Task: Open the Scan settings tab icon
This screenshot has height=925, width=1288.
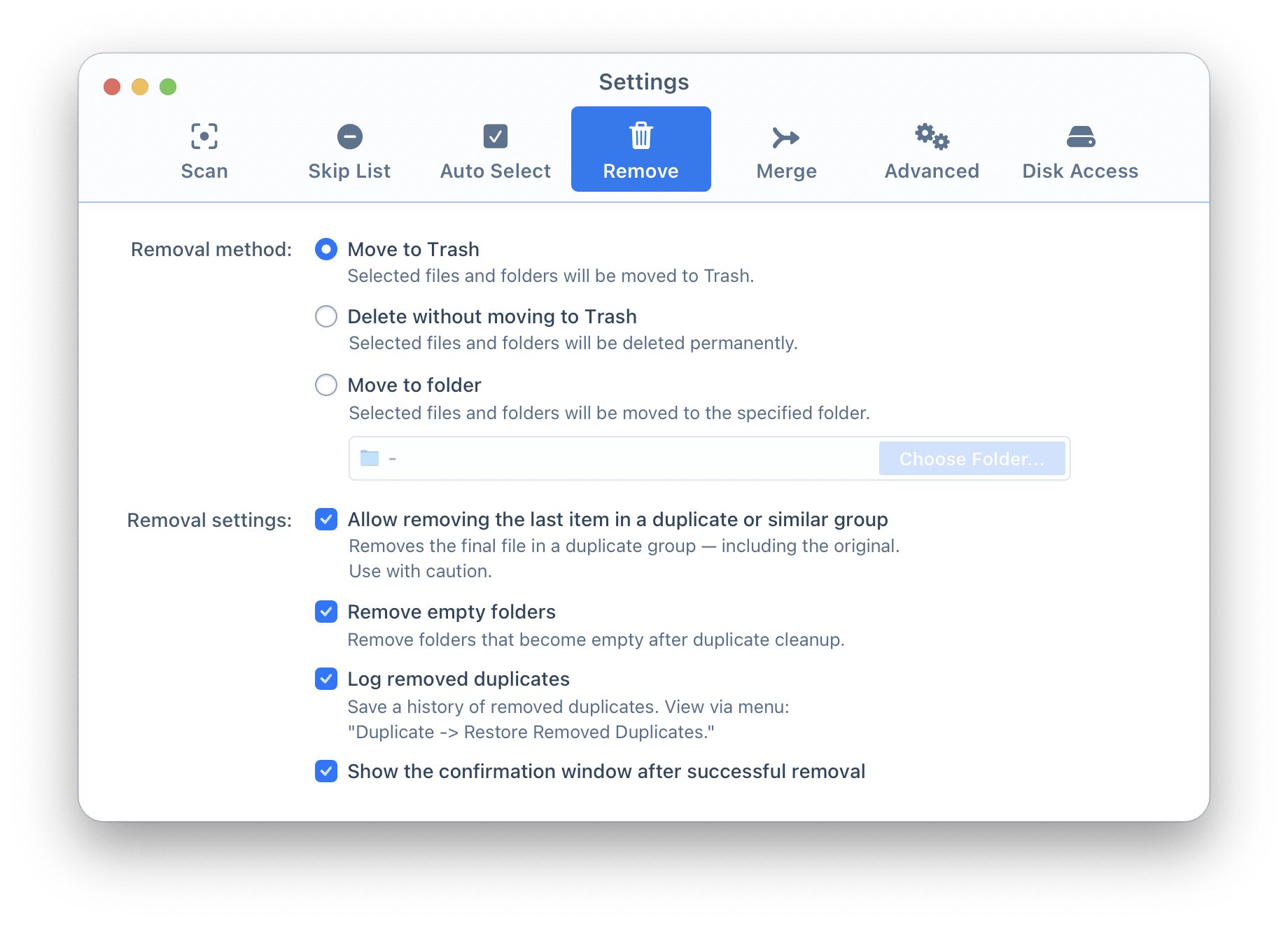Action: coord(204,136)
